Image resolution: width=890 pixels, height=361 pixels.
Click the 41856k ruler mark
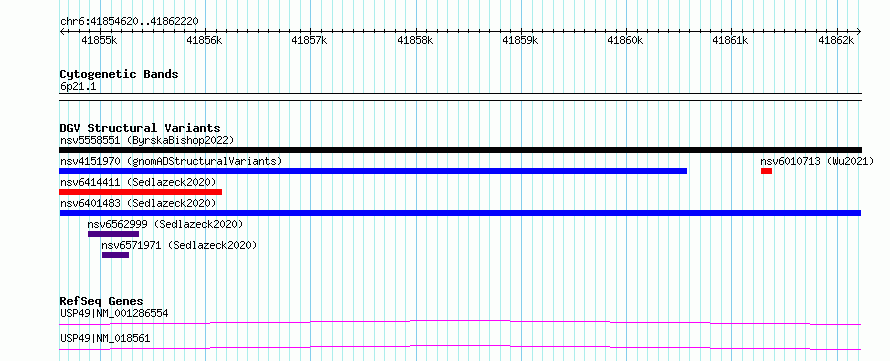(x=205, y=40)
